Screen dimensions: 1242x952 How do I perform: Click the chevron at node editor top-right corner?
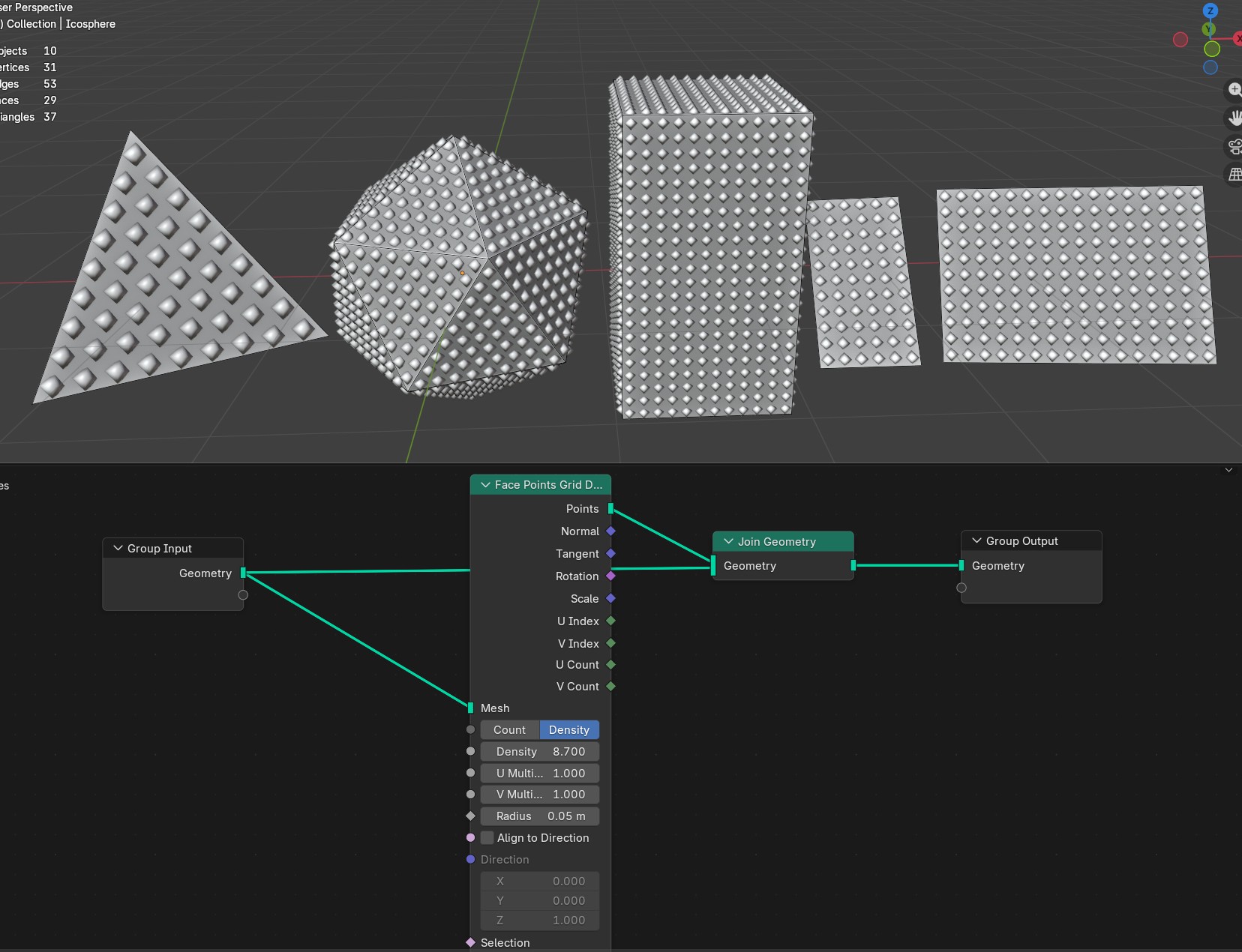pyautogui.click(x=1228, y=470)
